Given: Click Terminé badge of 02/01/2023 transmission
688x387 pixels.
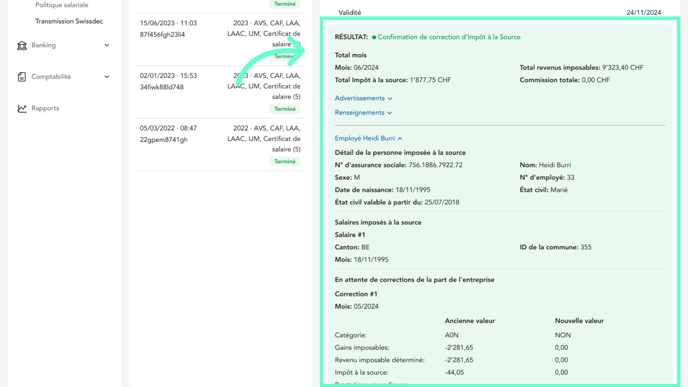Looking at the screenshot, I should tap(285, 109).
